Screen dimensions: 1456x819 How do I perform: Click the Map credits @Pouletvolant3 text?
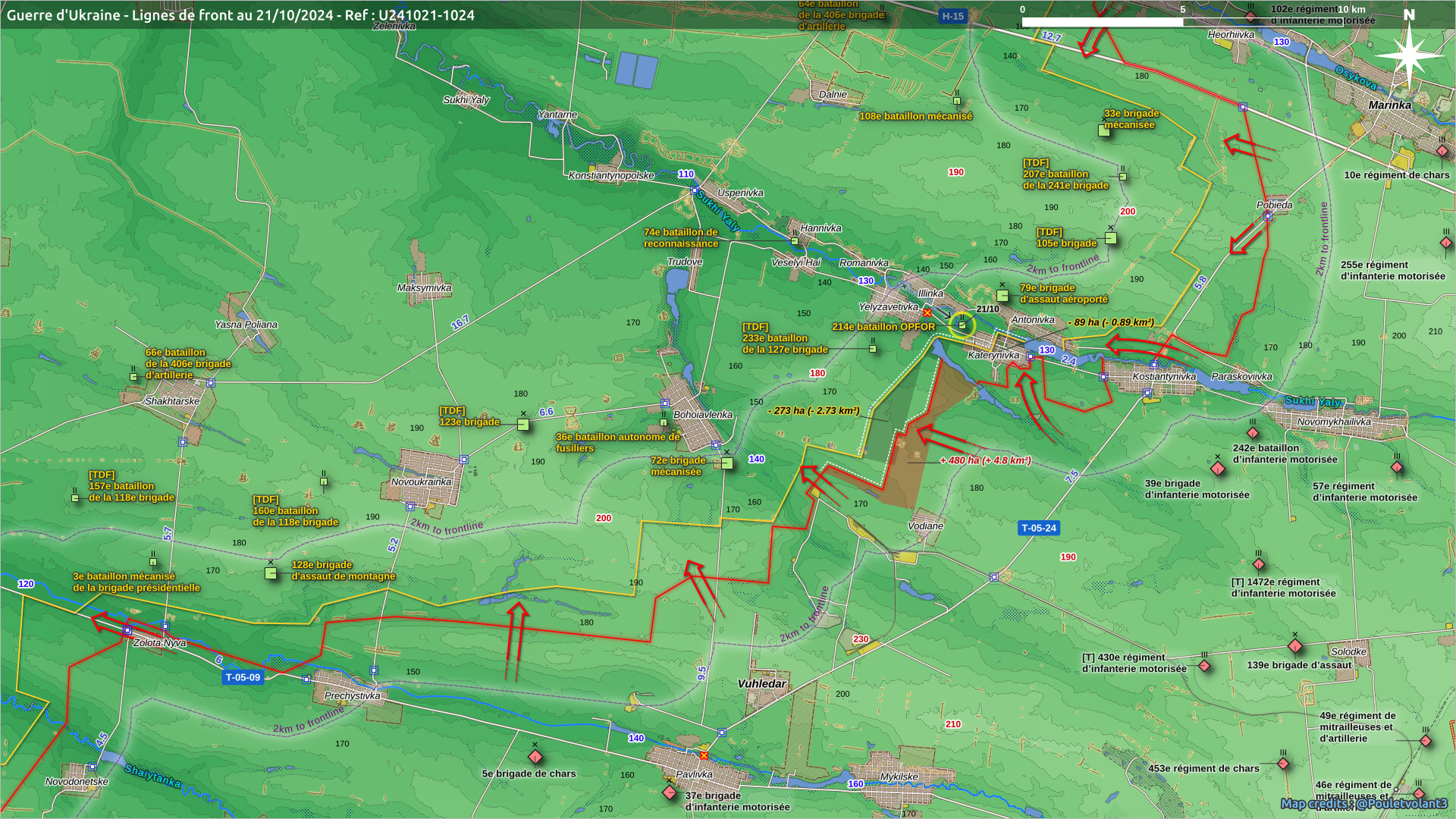click(x=1363, y=803)
